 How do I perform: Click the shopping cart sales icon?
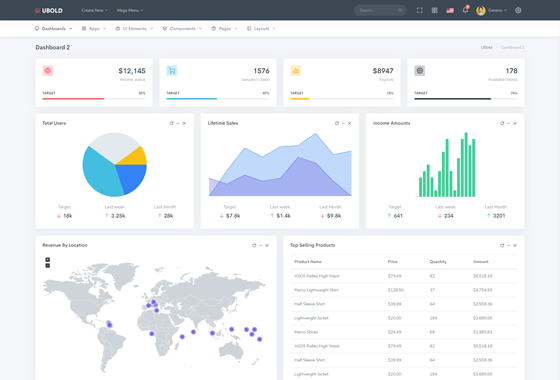click(x=172, y=70)
